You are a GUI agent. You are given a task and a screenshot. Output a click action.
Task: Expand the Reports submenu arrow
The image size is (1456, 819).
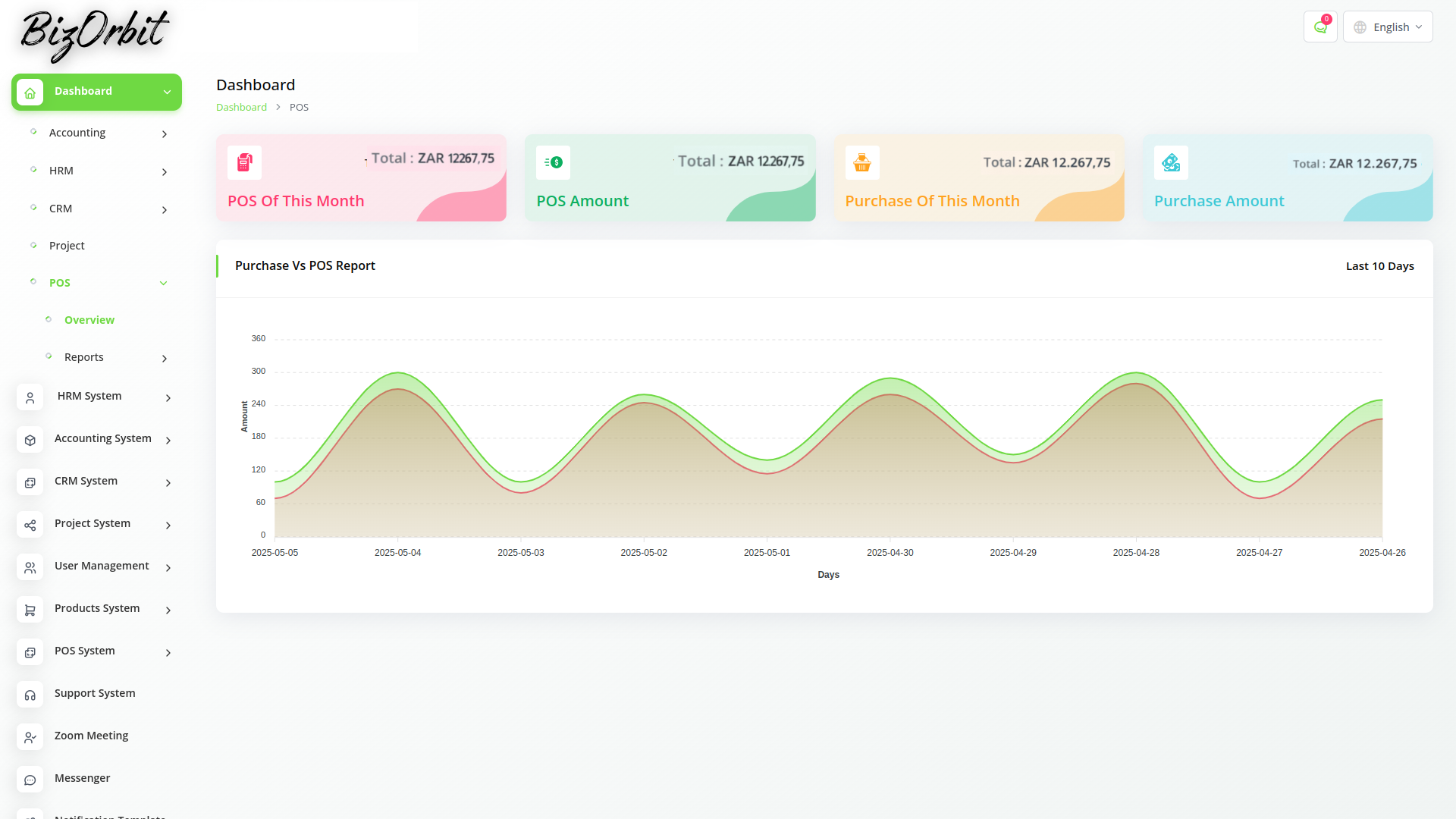click(165, 359)
